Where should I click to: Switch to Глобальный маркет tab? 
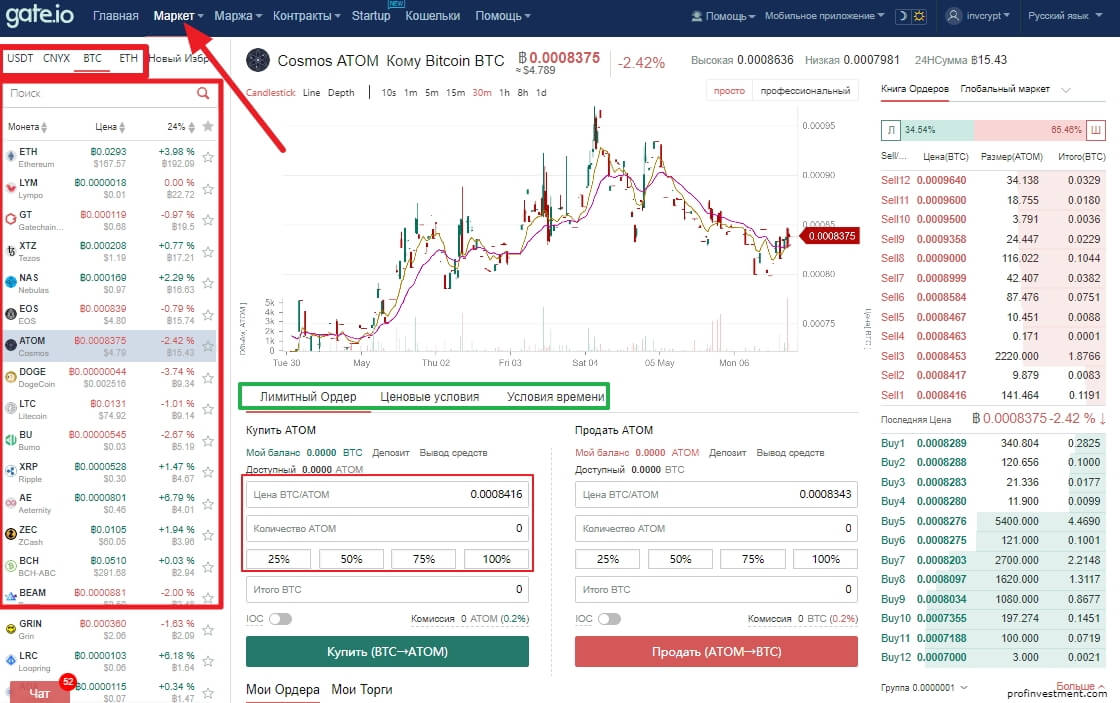point(1005,89)
